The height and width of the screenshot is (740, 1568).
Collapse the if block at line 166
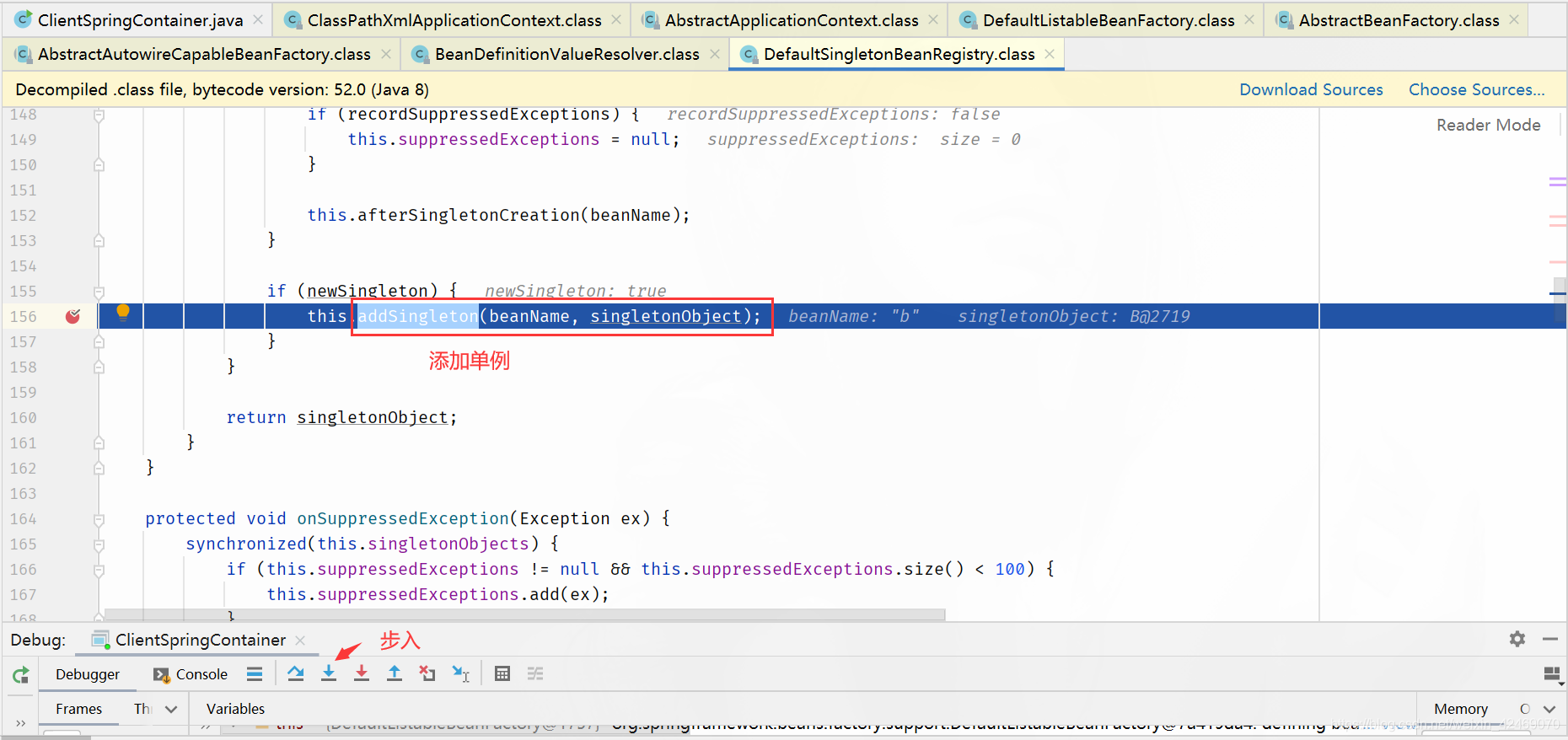pyautogui.click(x=99, y=570)
